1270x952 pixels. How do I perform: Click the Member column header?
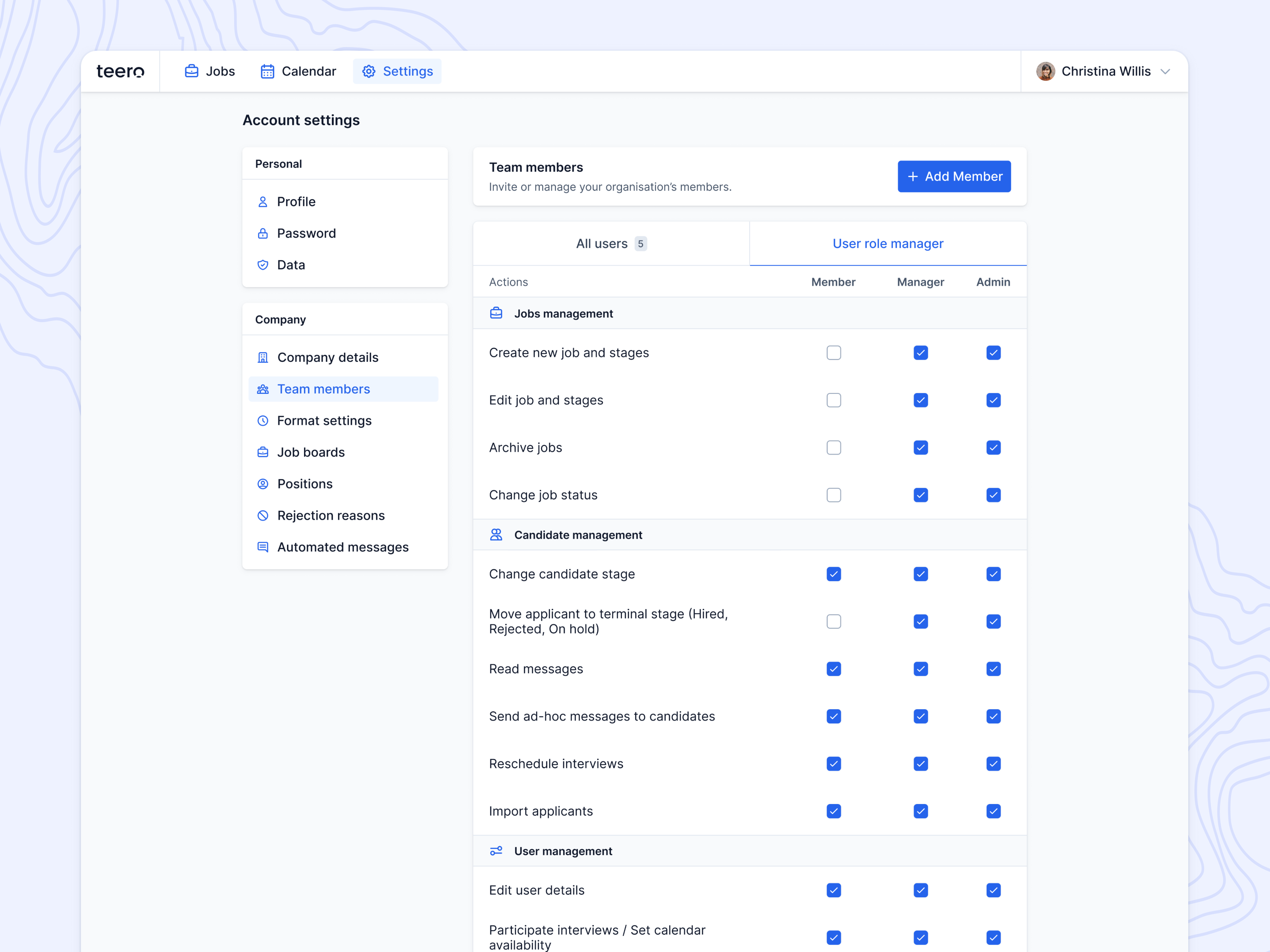point(833,282)
